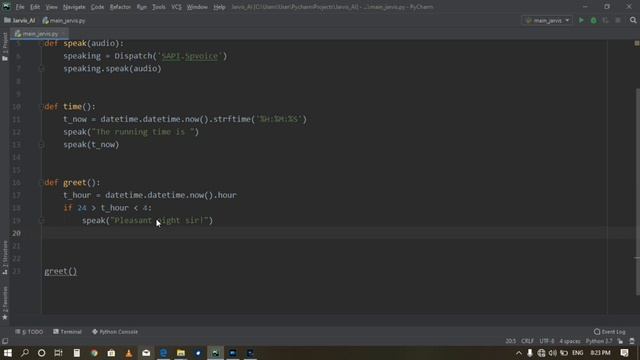640x360 pixels.
Task: Run main_jarvis with the green play button
Action: 581,20
